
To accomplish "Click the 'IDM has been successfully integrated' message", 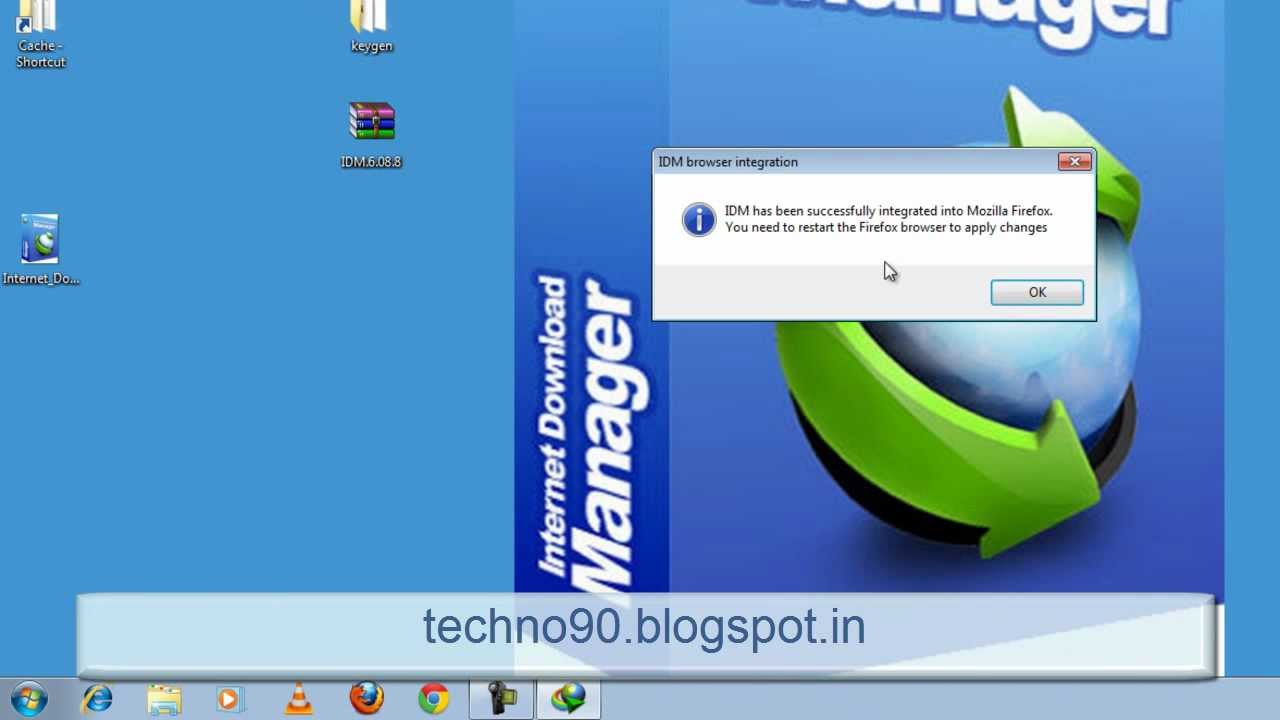I will 889,211.
